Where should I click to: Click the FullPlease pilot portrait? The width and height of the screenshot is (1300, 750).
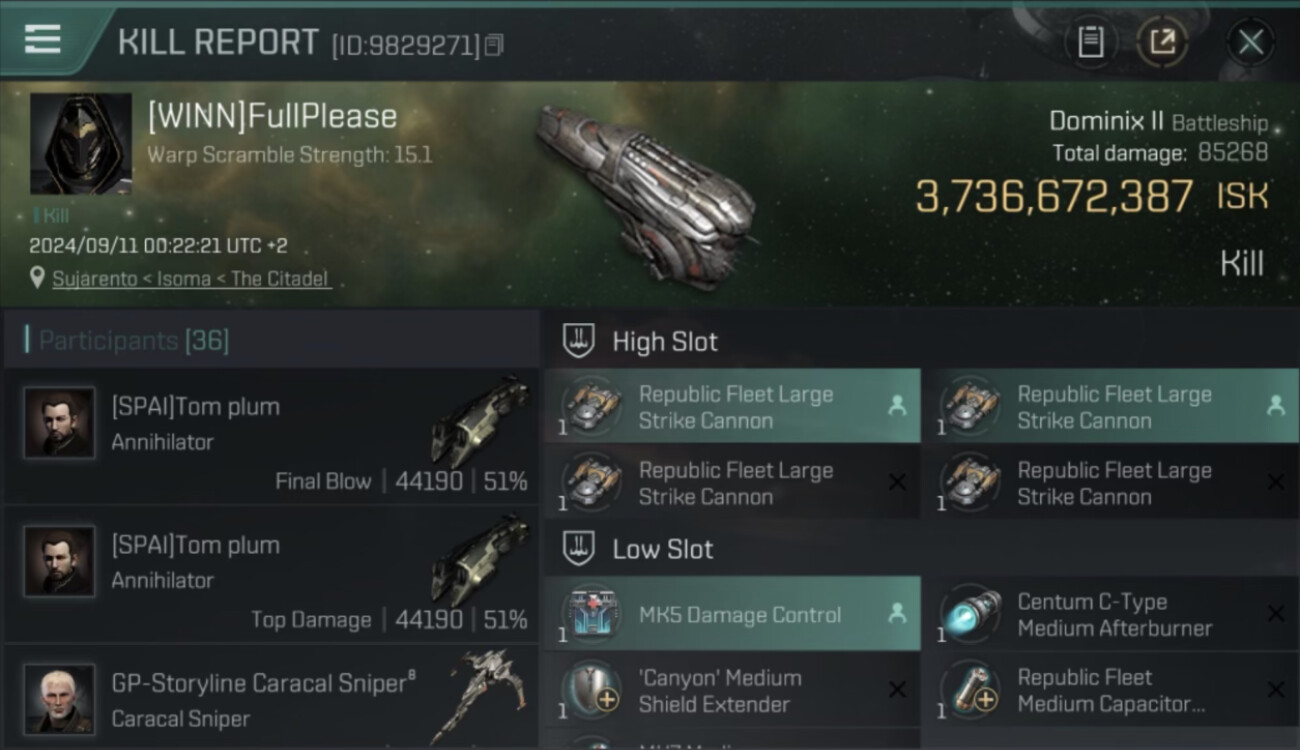pyautogui.click(x=81, y=144)
